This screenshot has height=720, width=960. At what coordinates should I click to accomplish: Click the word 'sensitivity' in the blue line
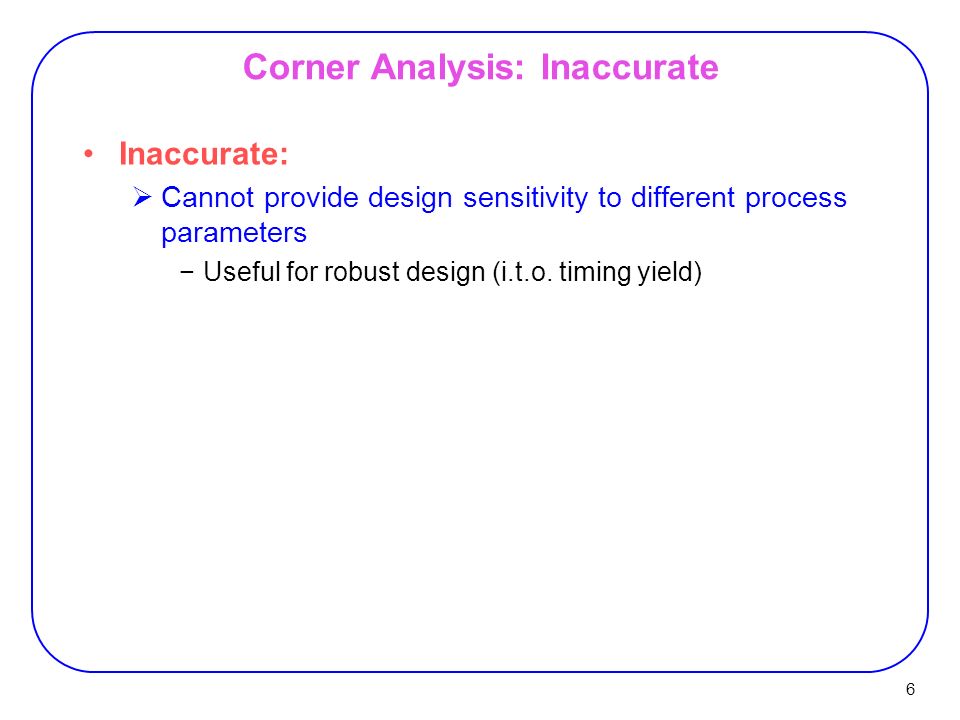coord(525,198)
